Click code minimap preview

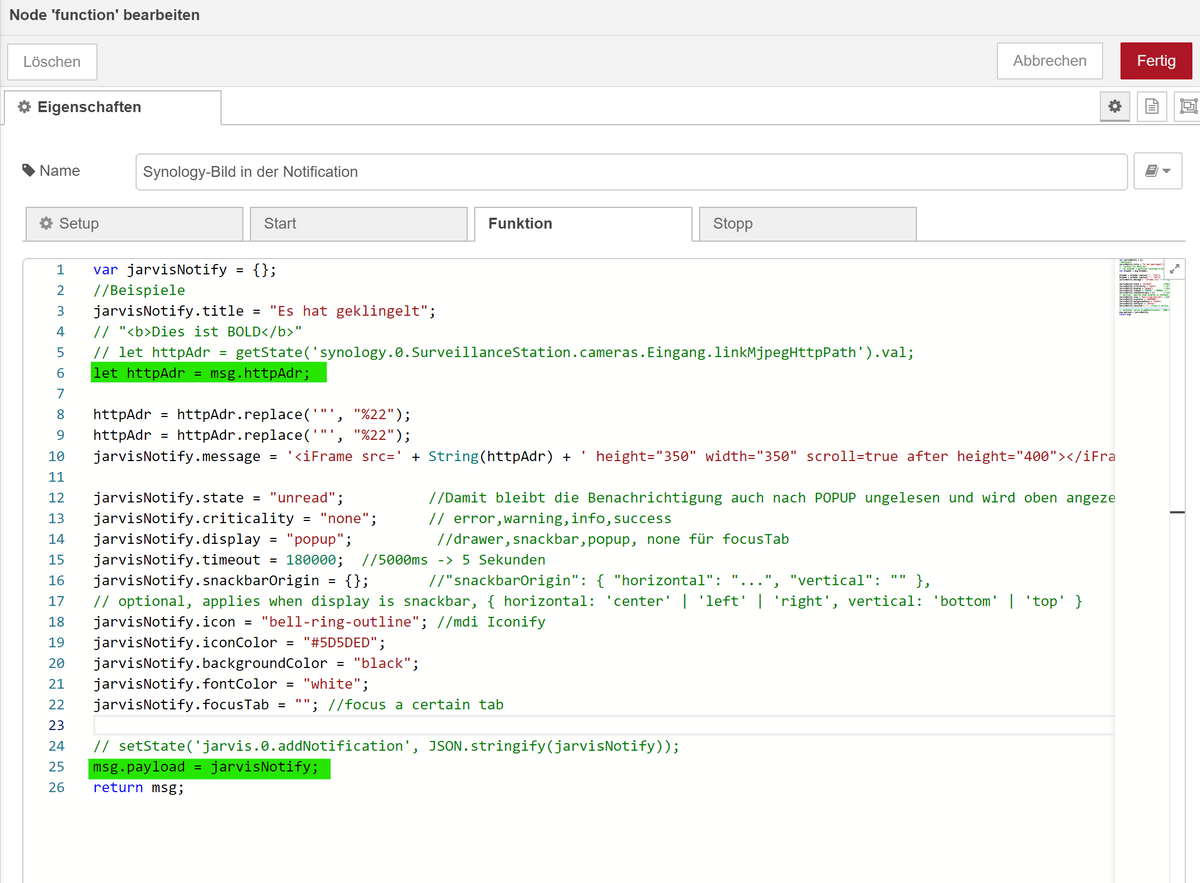1143,289
